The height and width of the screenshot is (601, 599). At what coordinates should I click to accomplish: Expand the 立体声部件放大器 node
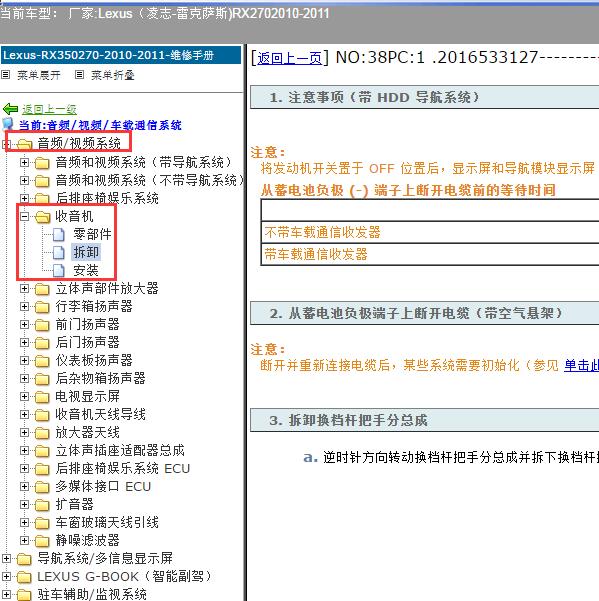25,288
